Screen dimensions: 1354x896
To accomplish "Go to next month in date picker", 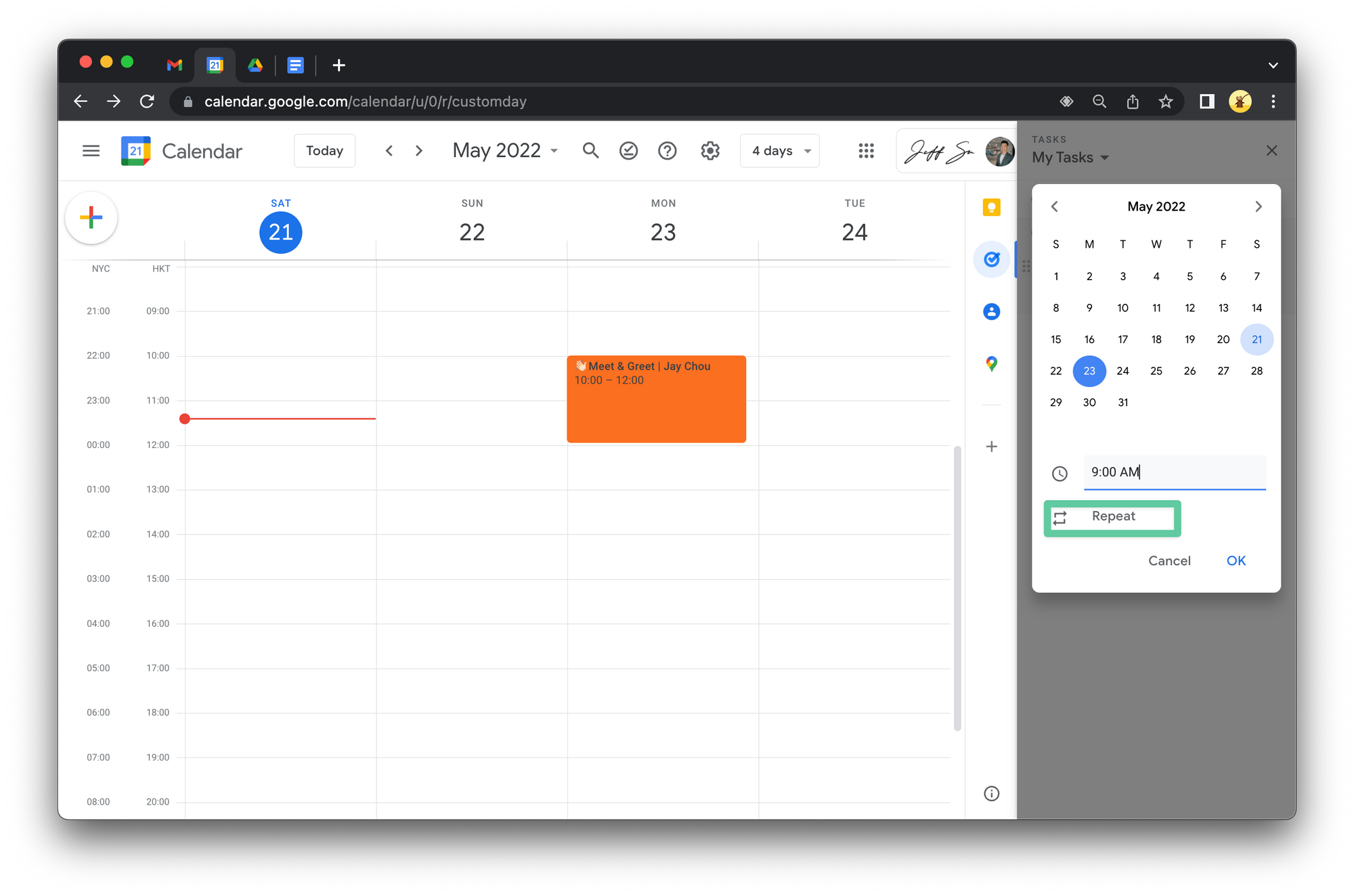I will (x=1258, y=206).
